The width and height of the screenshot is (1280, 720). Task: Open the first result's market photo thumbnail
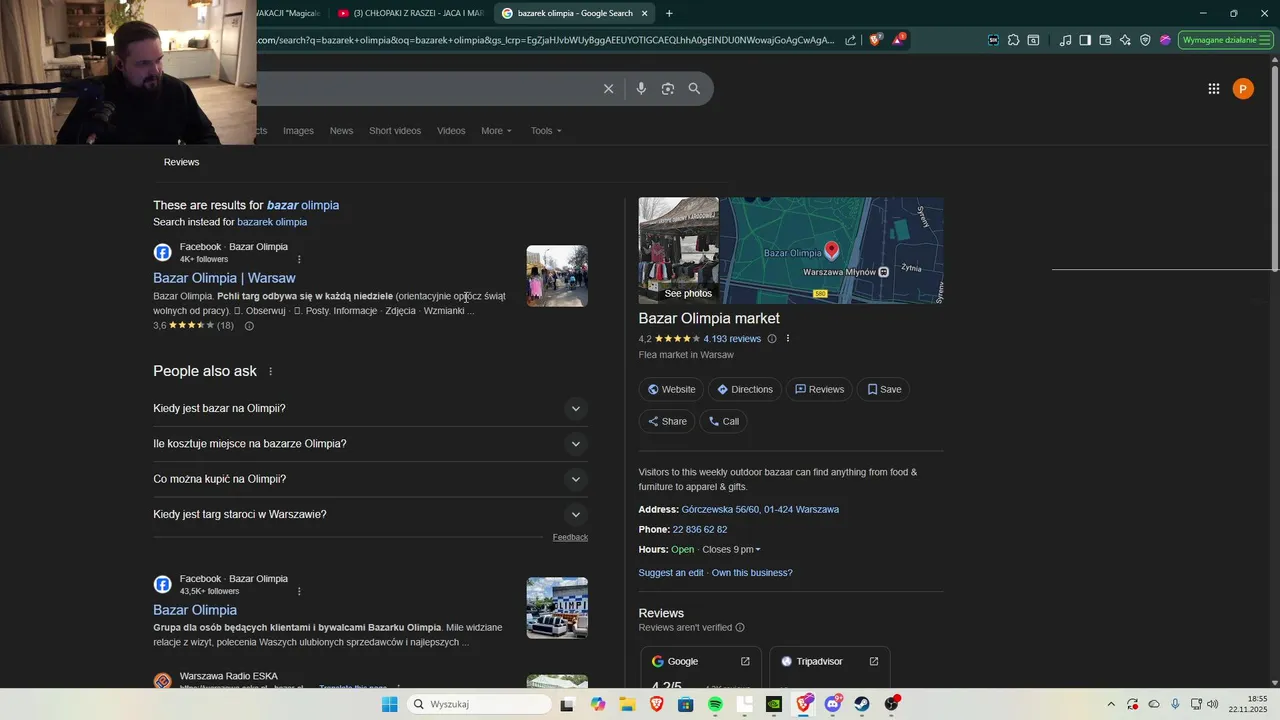click(557, 276)
